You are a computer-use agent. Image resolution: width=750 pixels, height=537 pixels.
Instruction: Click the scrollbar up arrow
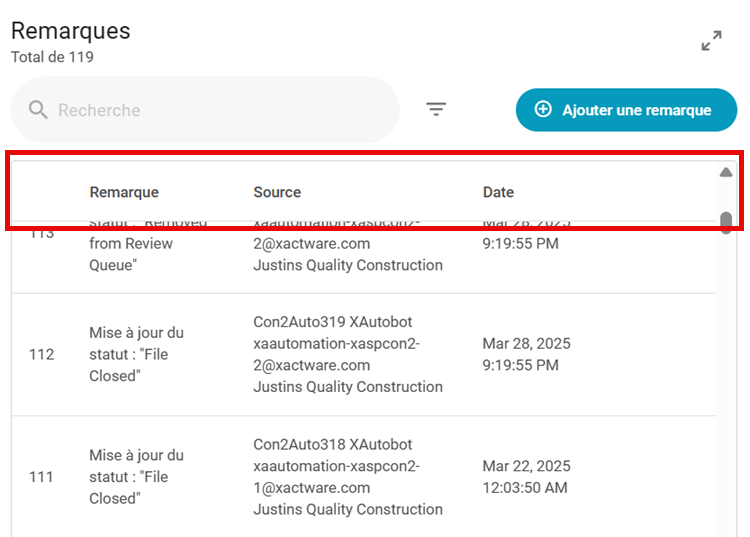click(x=726, y=172)
